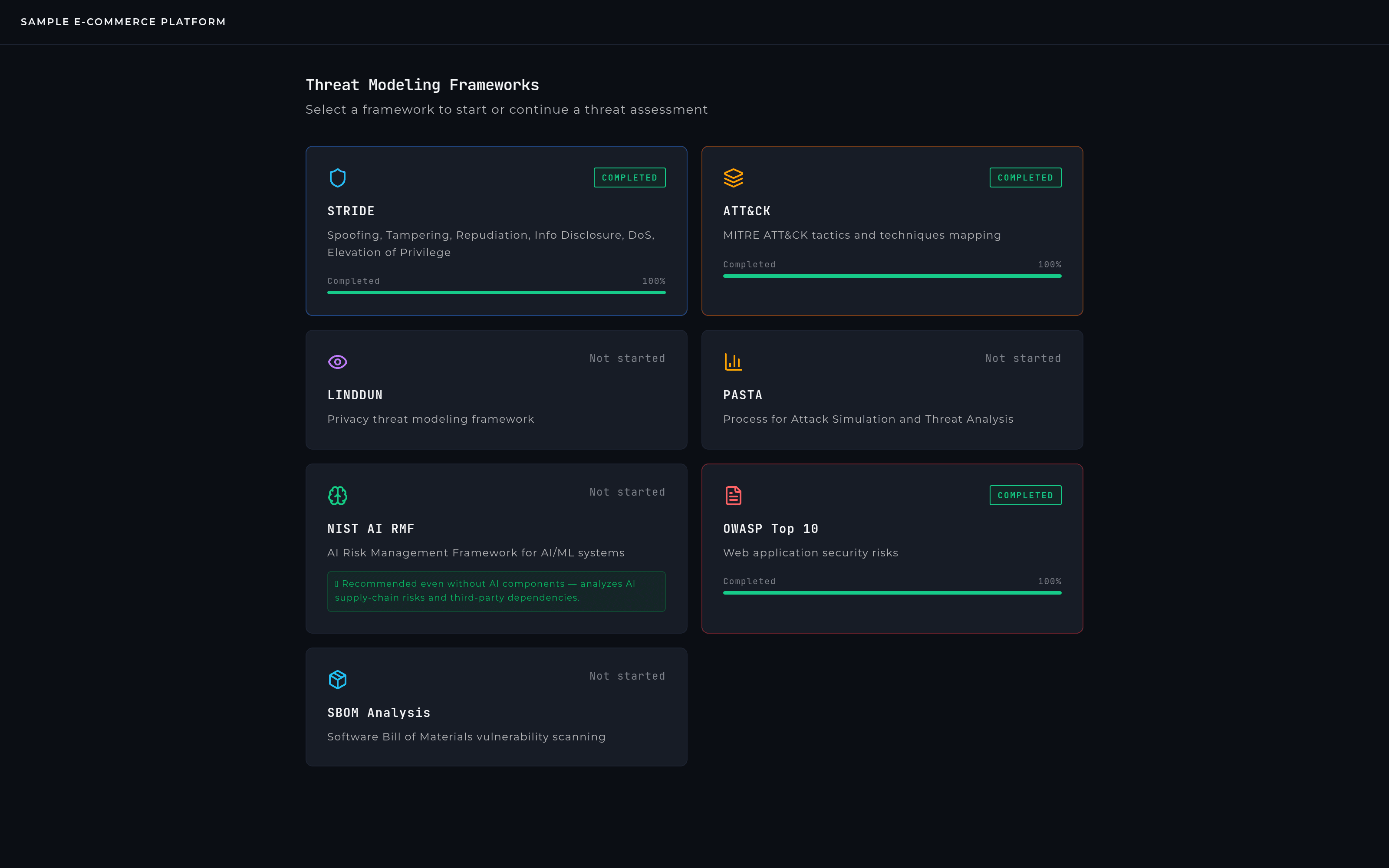Click the 100% value on OWASP card
This screenshot has width=1389, height=868.
(x=1049, y=582)
